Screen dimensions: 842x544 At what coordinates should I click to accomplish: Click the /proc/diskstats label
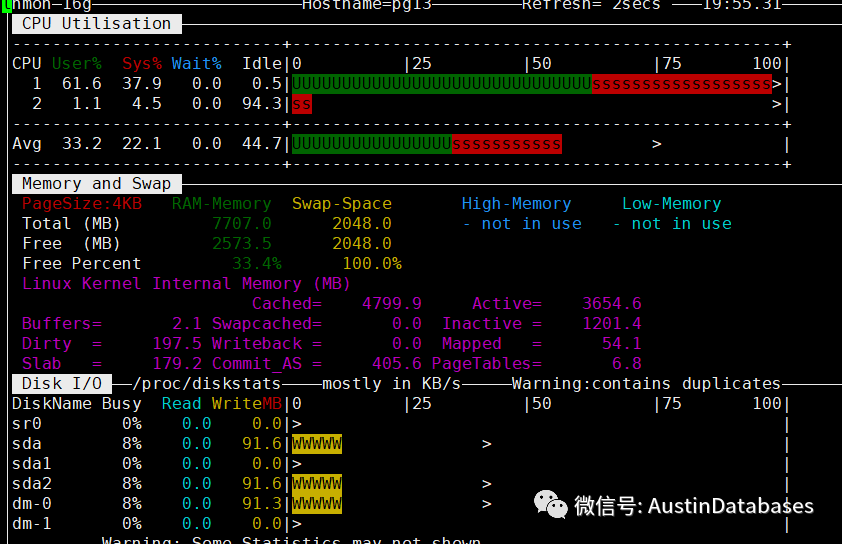[207, 383]
